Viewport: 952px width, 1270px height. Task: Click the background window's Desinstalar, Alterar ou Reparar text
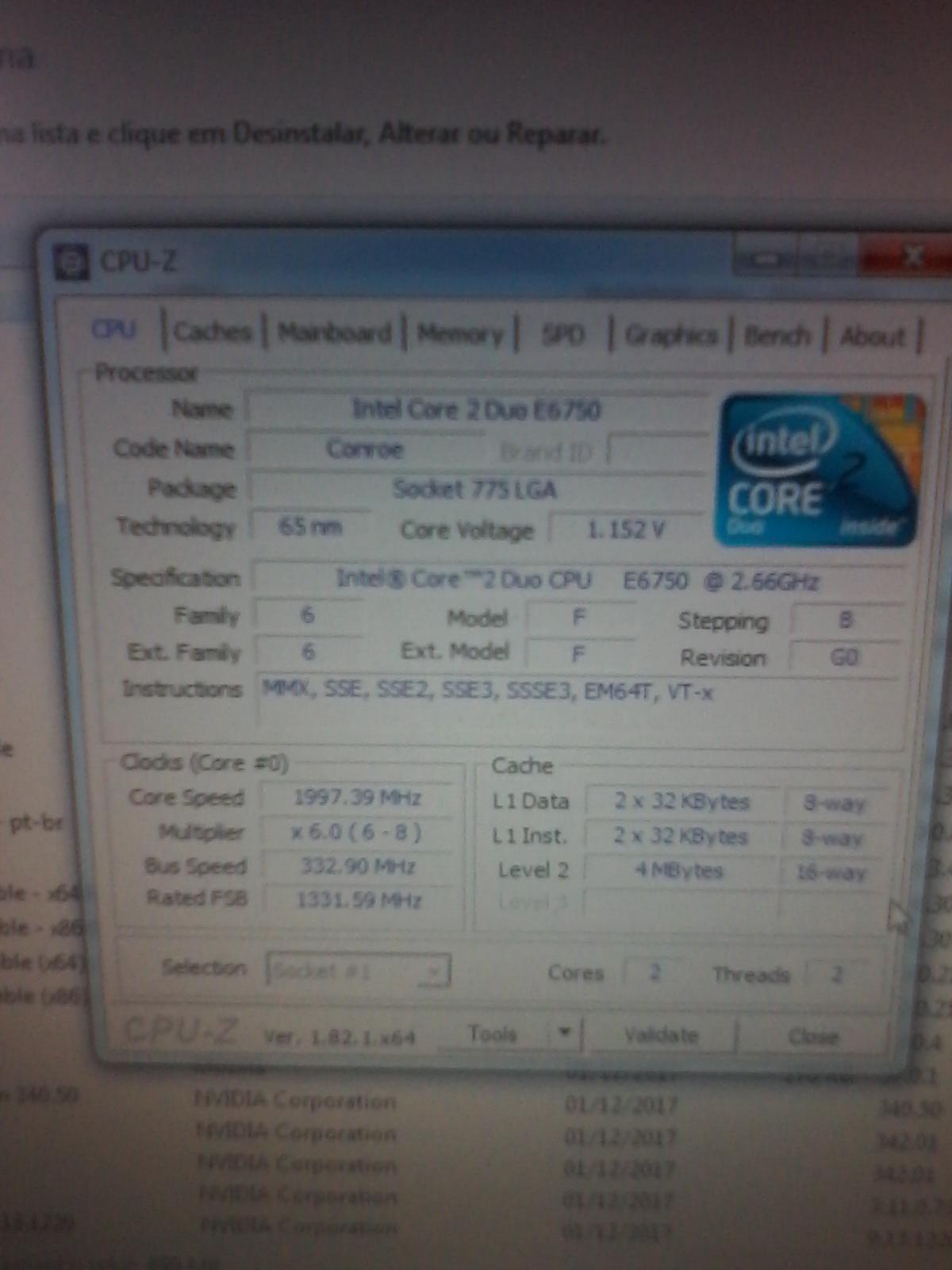click(418, 134)
